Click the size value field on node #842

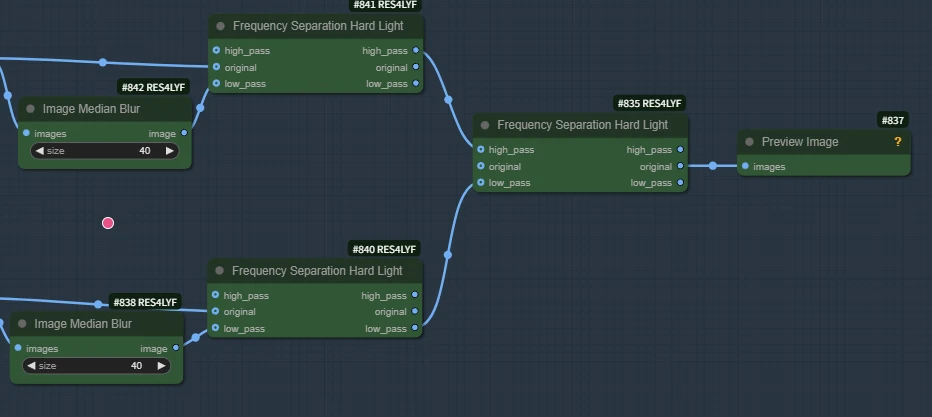[105, 151]
